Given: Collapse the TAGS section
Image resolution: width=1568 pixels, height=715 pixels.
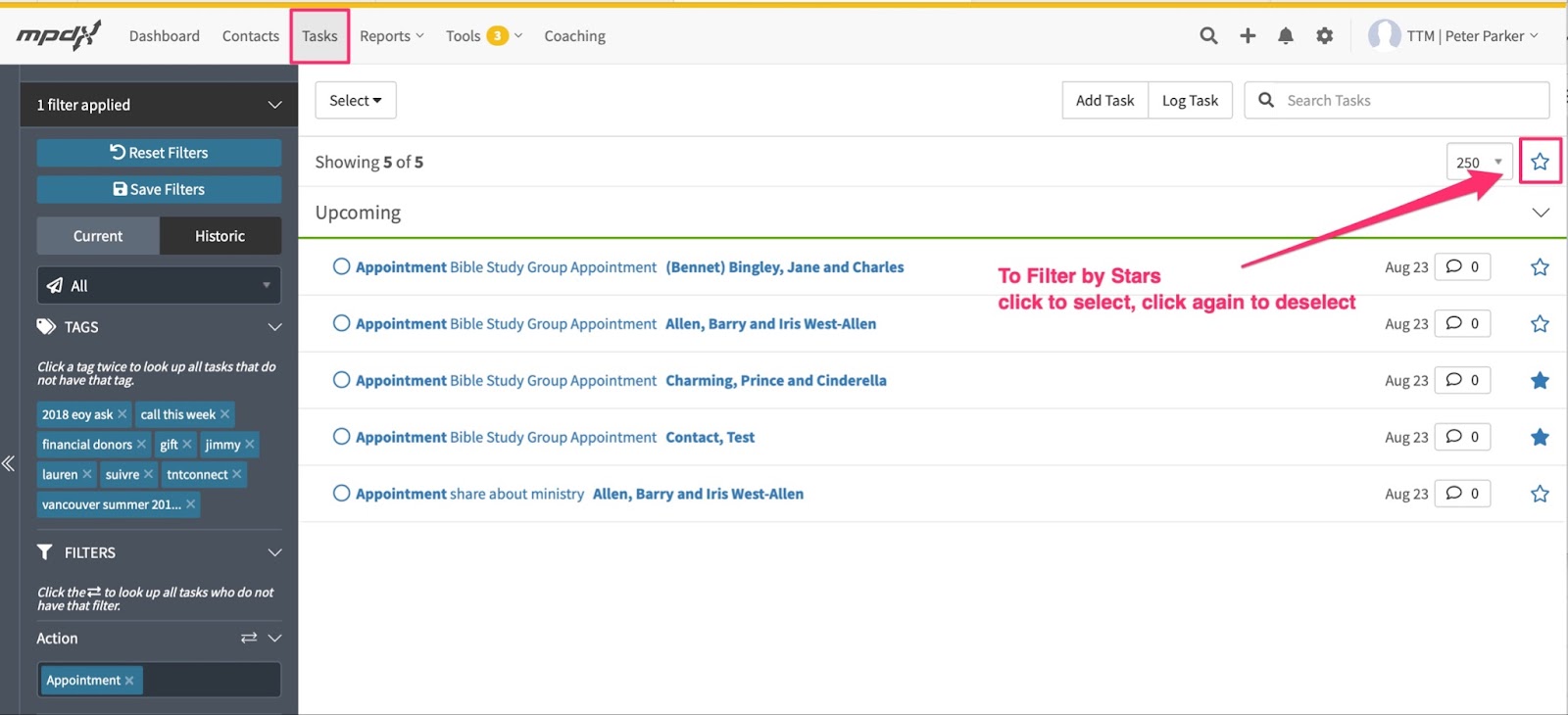Looking at the screenshot, I should [274, 327].
